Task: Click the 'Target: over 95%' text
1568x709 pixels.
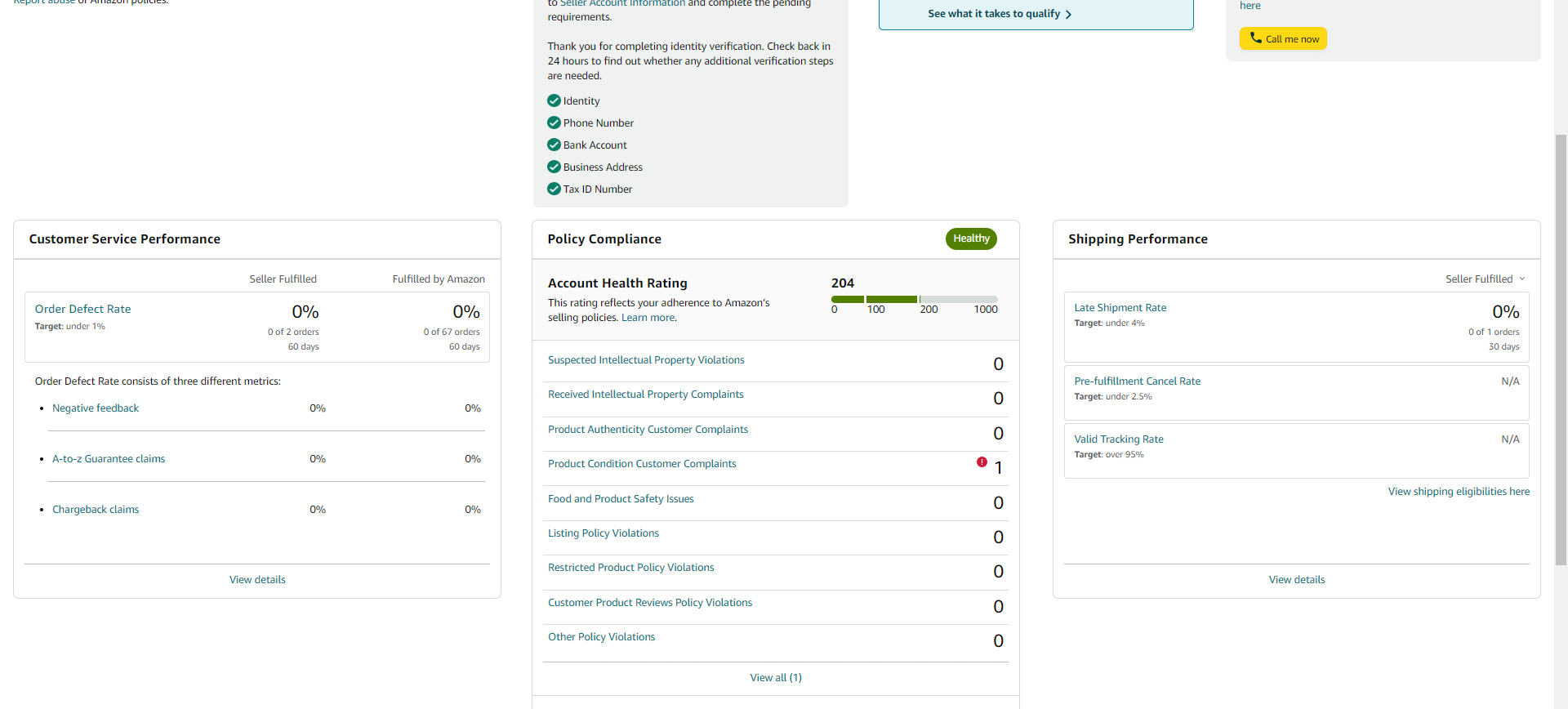Action: (1109, 455)
